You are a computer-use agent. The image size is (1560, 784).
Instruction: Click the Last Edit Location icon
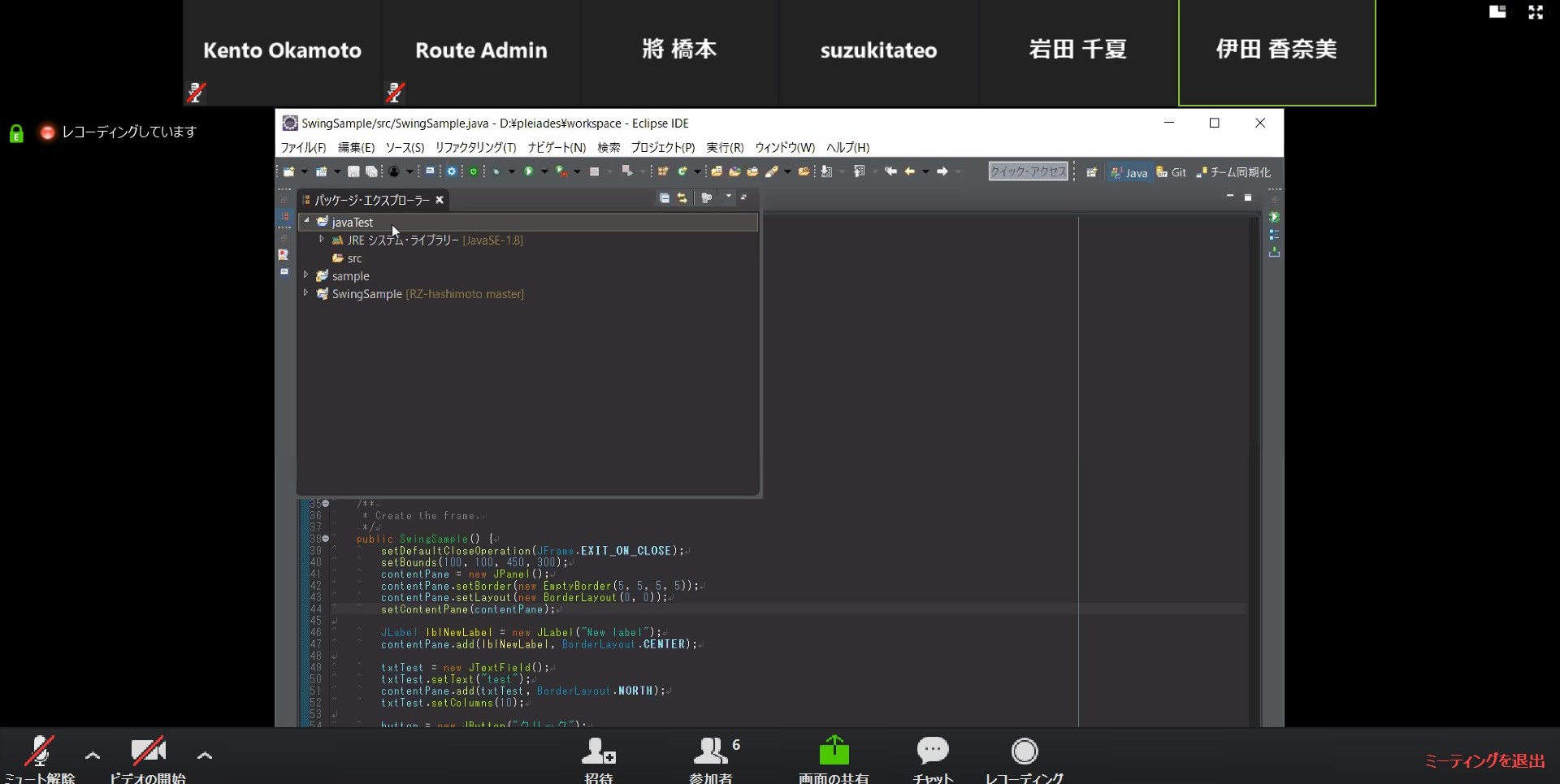[x=890, y=171]
